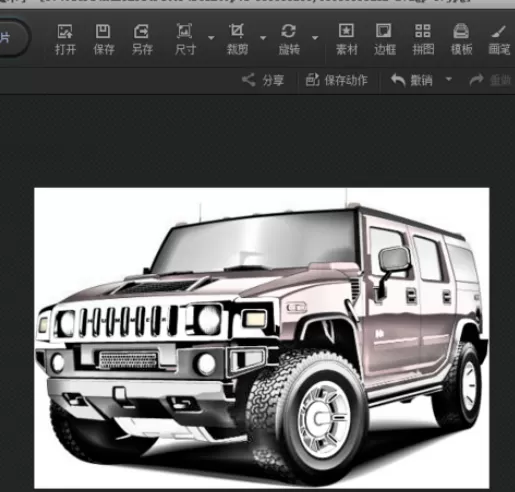Viewport: 515px width, 492px height.
Task: Select the 画笔 (Brush) tool
Action: (x=499, y=39)
